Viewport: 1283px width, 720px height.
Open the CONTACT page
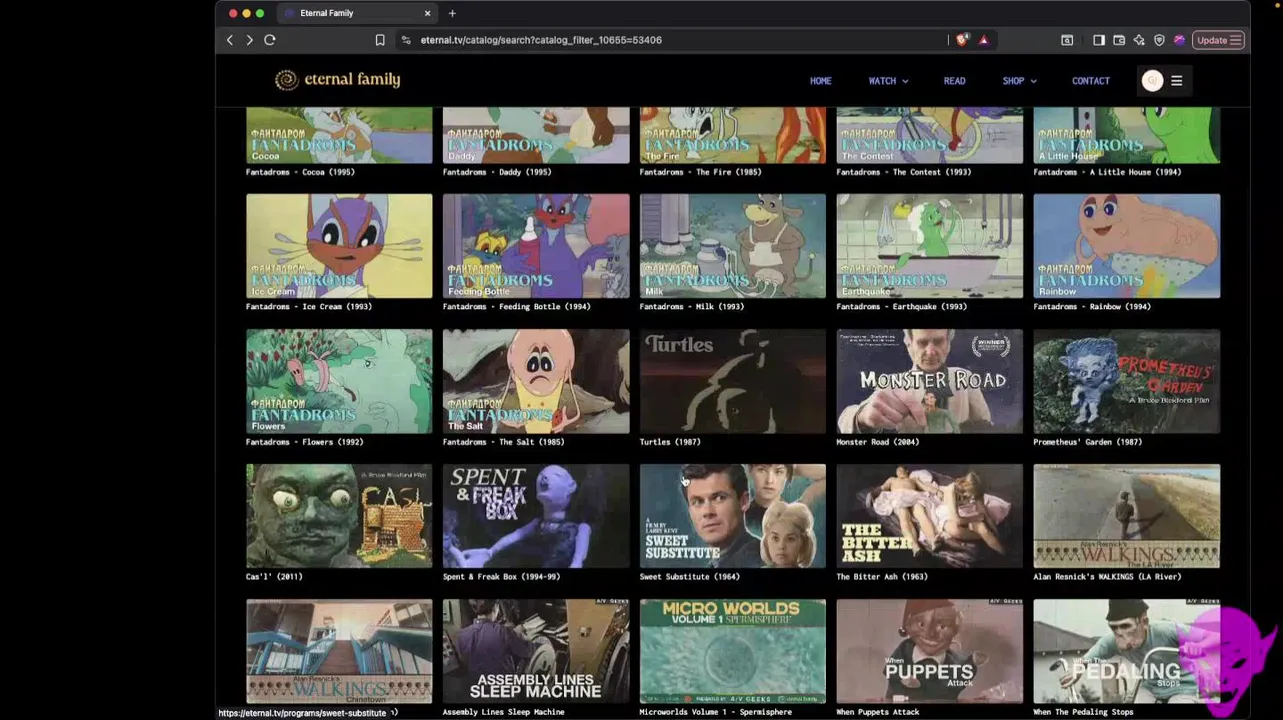pos(1091,81)
